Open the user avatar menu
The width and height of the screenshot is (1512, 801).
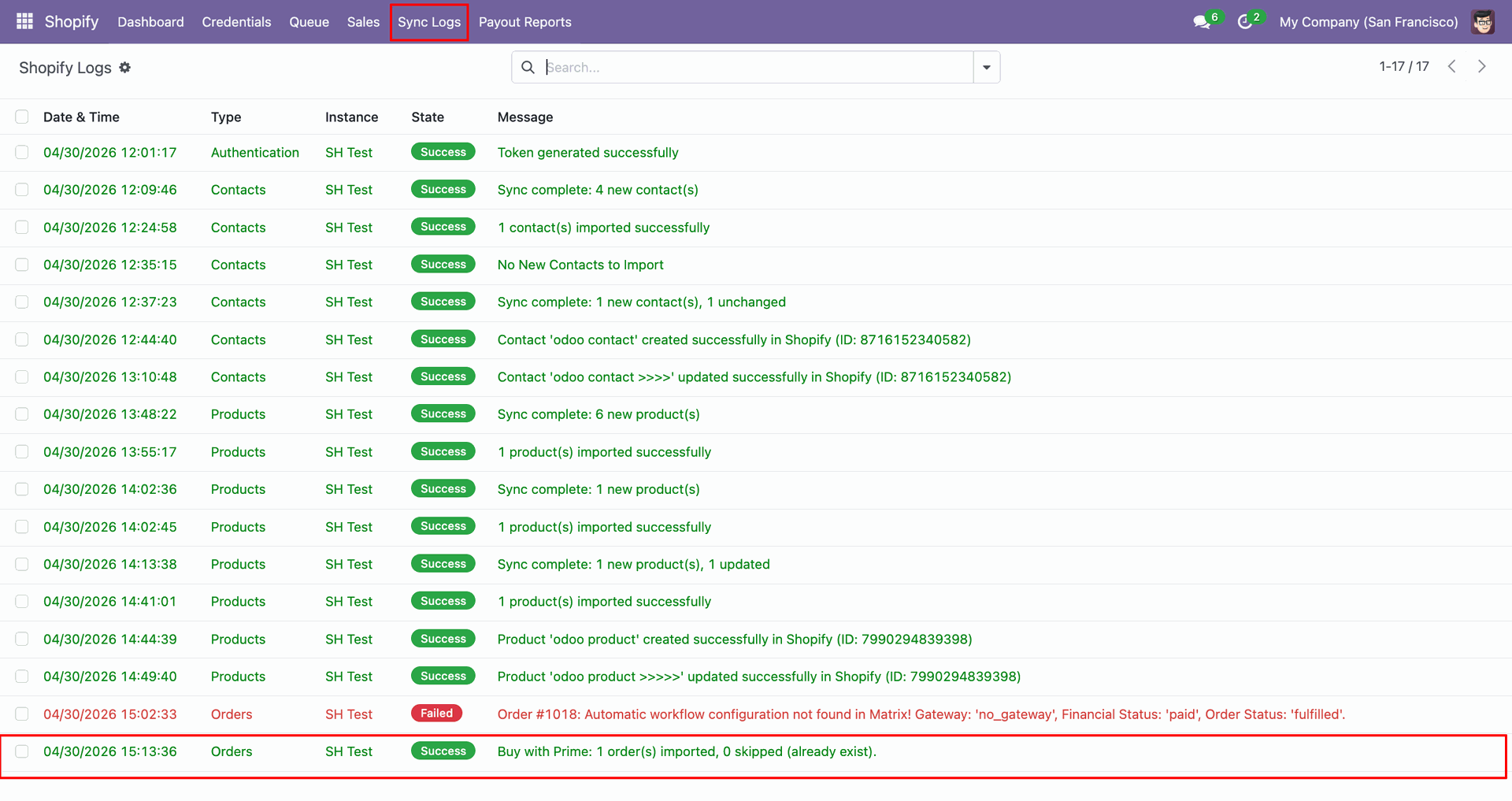(x=1483, y=22)
